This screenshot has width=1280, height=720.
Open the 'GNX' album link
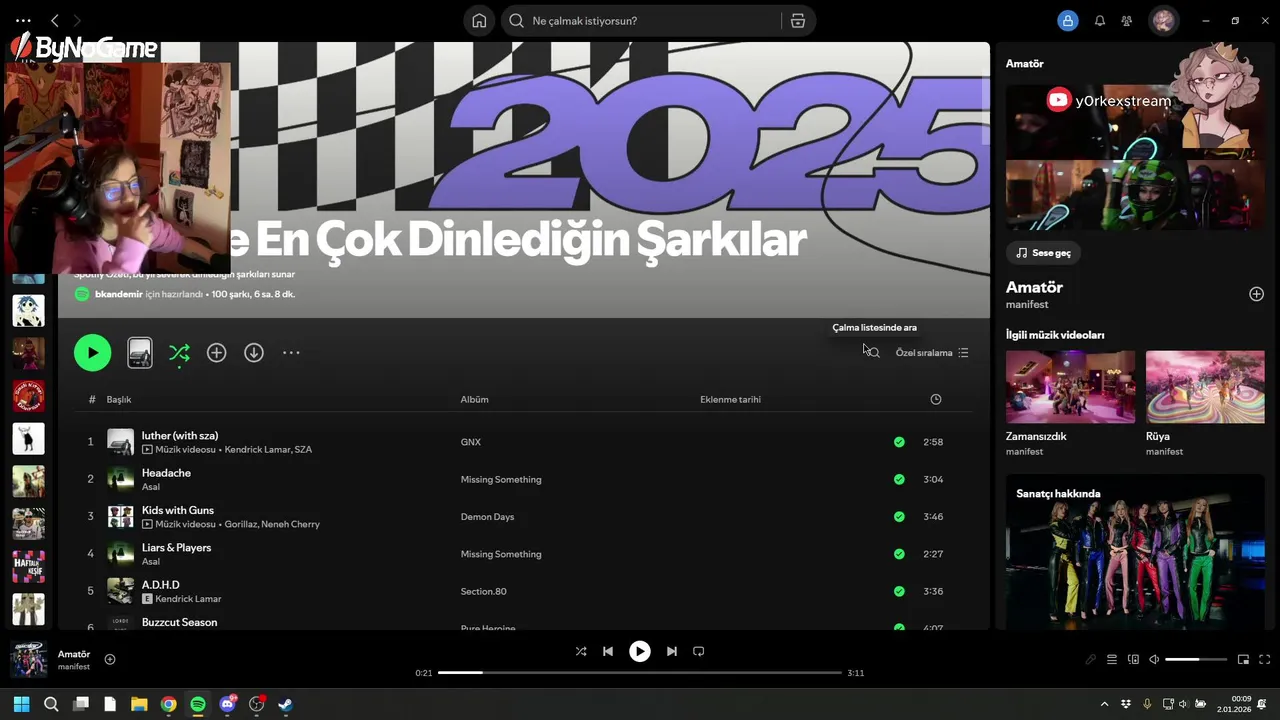click(470, 442)
